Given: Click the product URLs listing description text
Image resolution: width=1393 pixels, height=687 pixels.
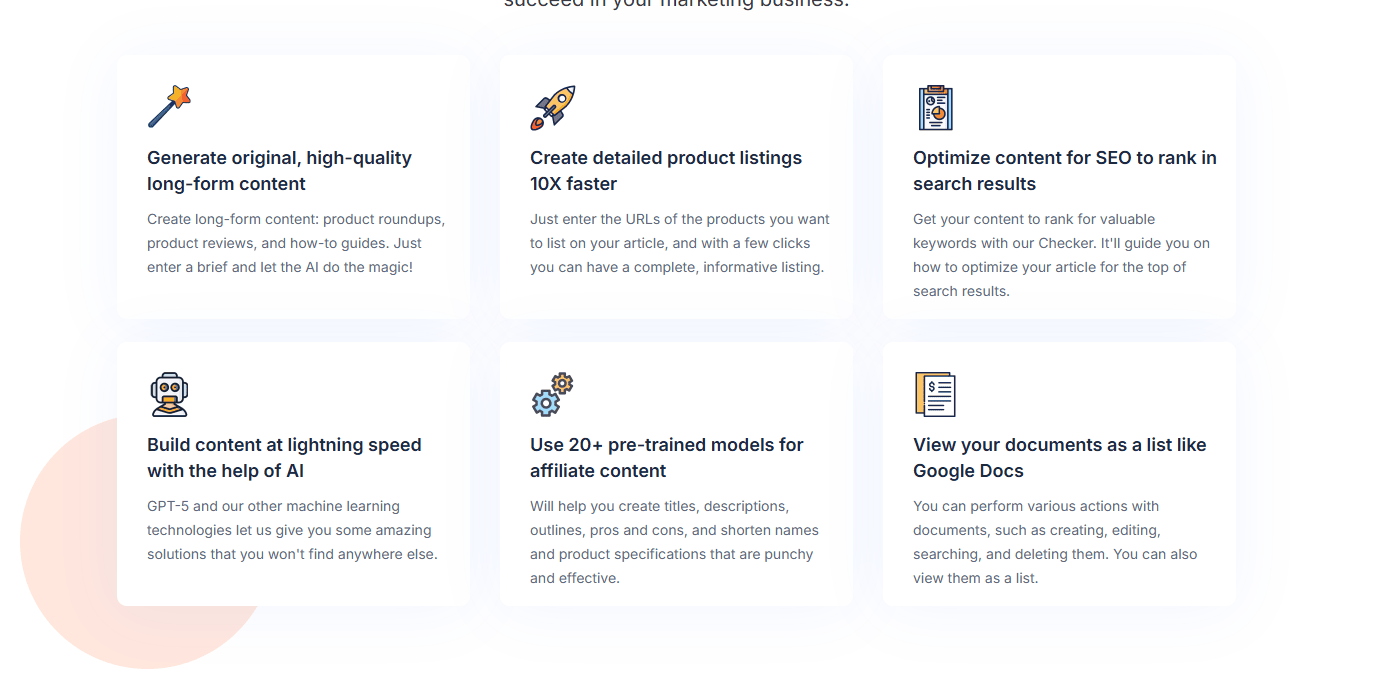Looking at the screenshot, I should [x=679, y=243].
